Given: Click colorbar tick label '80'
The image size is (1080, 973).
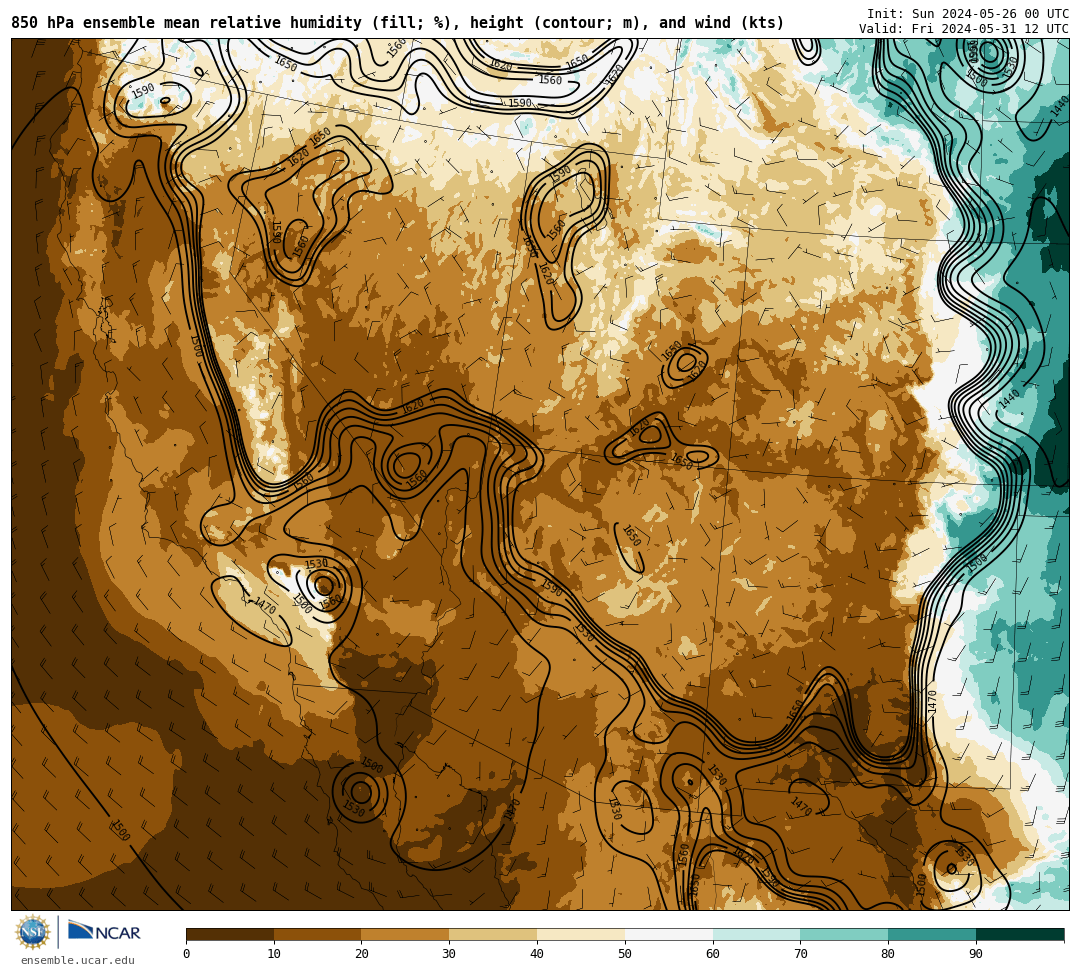Looking at the screenshot, I should pos(888,954).
